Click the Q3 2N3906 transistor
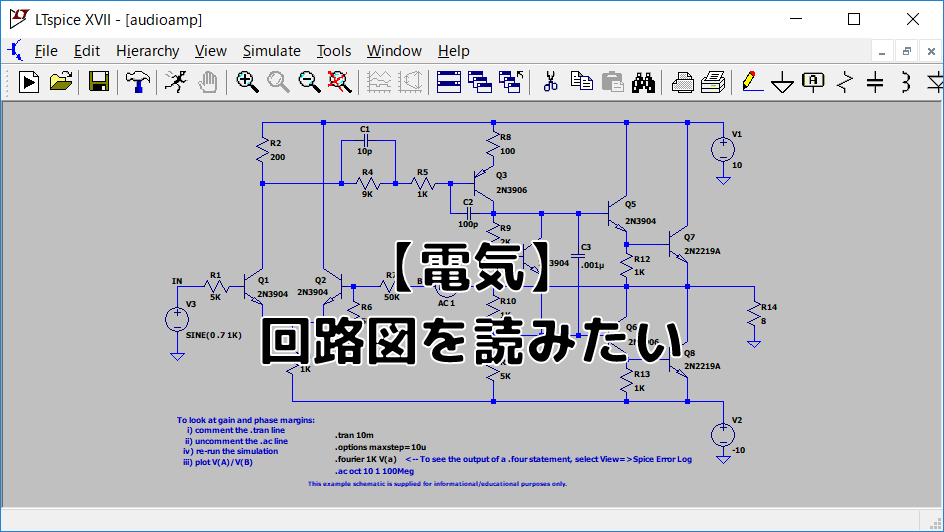This screenshot has width=944, height=532. point(483,183)
